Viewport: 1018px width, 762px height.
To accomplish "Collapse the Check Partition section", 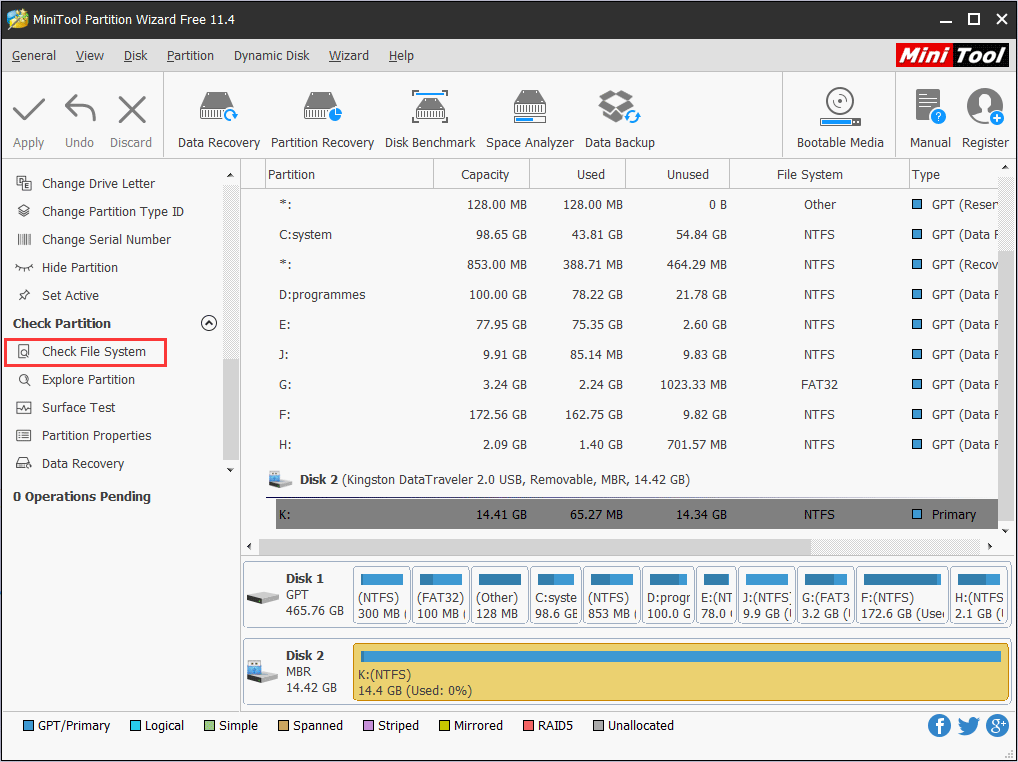I will [209, 323].
